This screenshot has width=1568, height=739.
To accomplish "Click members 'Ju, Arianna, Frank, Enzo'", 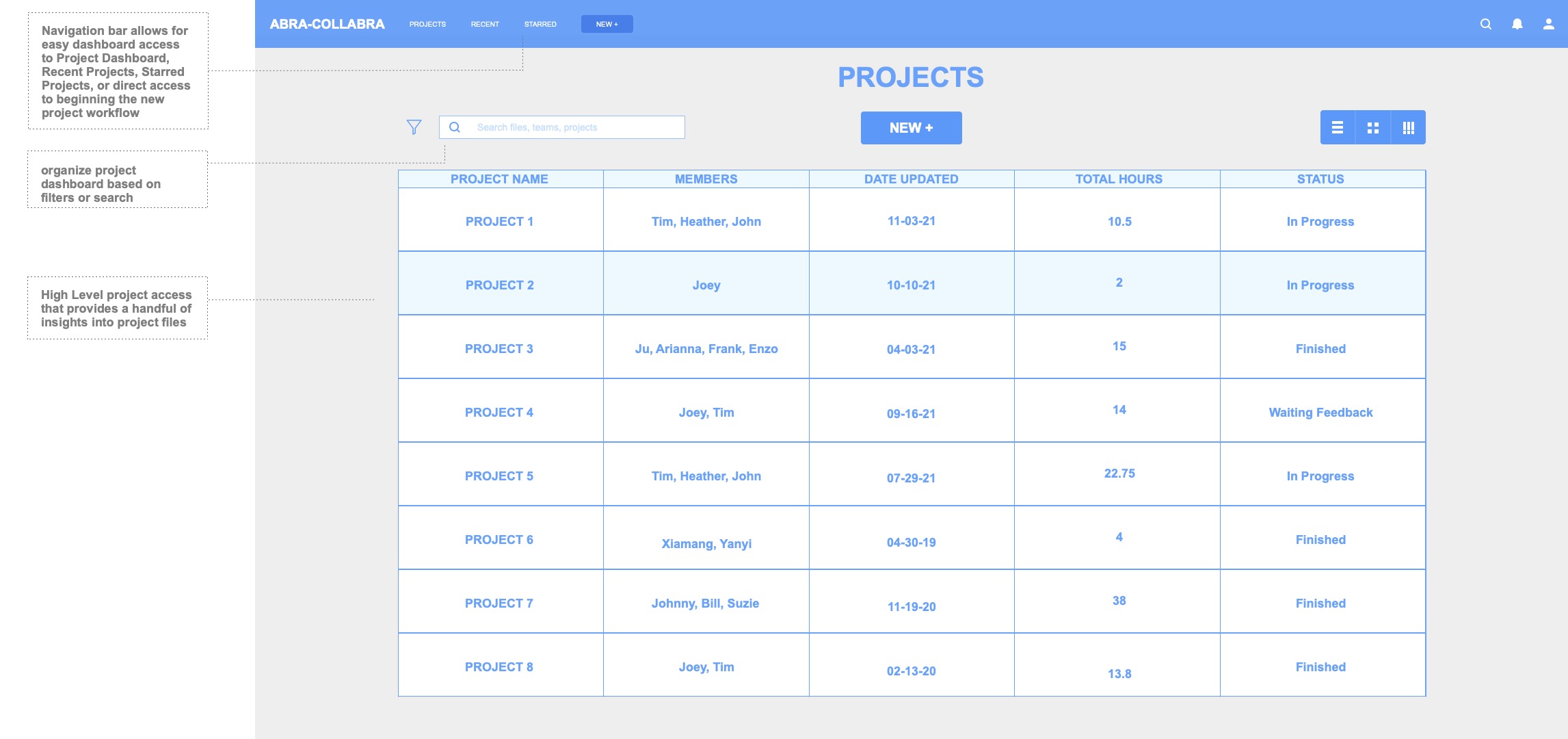I will point(706,349).
